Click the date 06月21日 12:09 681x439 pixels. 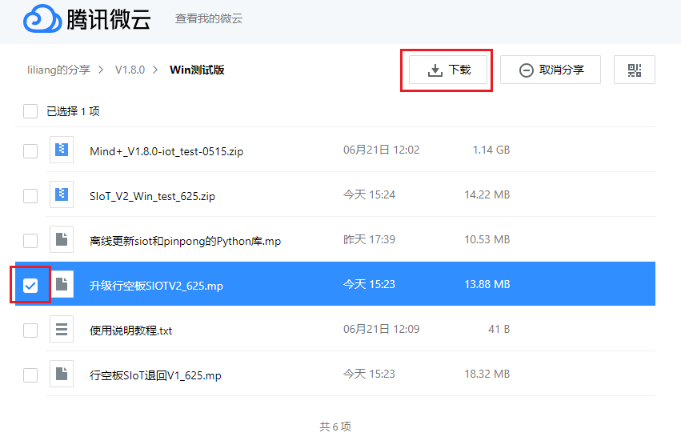tap(381, 329)
